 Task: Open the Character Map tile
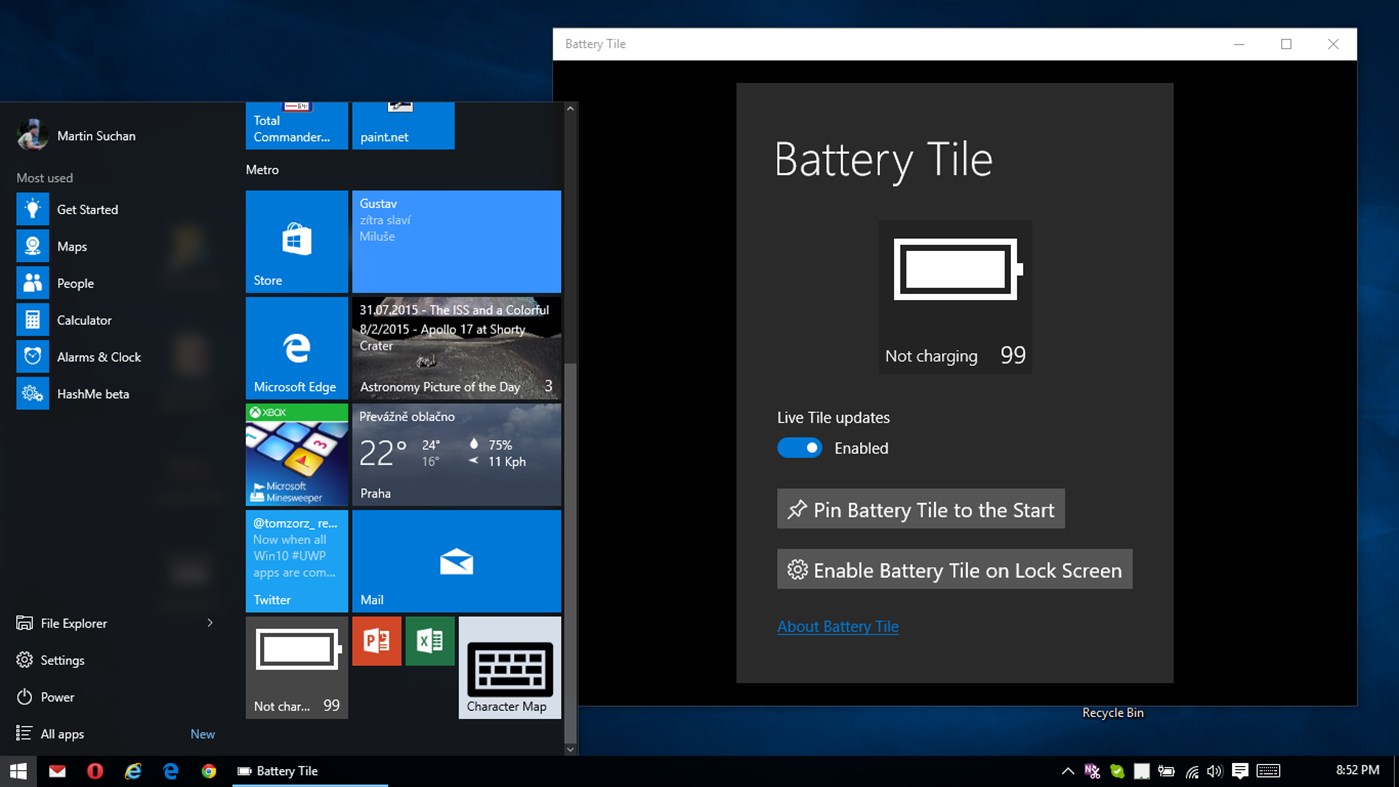click(x=509, y=667)
